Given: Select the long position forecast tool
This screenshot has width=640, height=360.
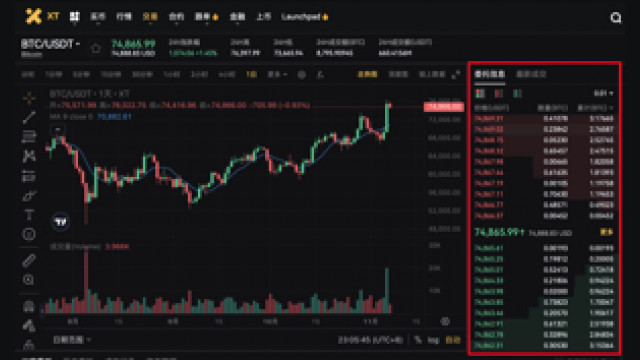Looking at the screenshot, I should pos(29,176).
